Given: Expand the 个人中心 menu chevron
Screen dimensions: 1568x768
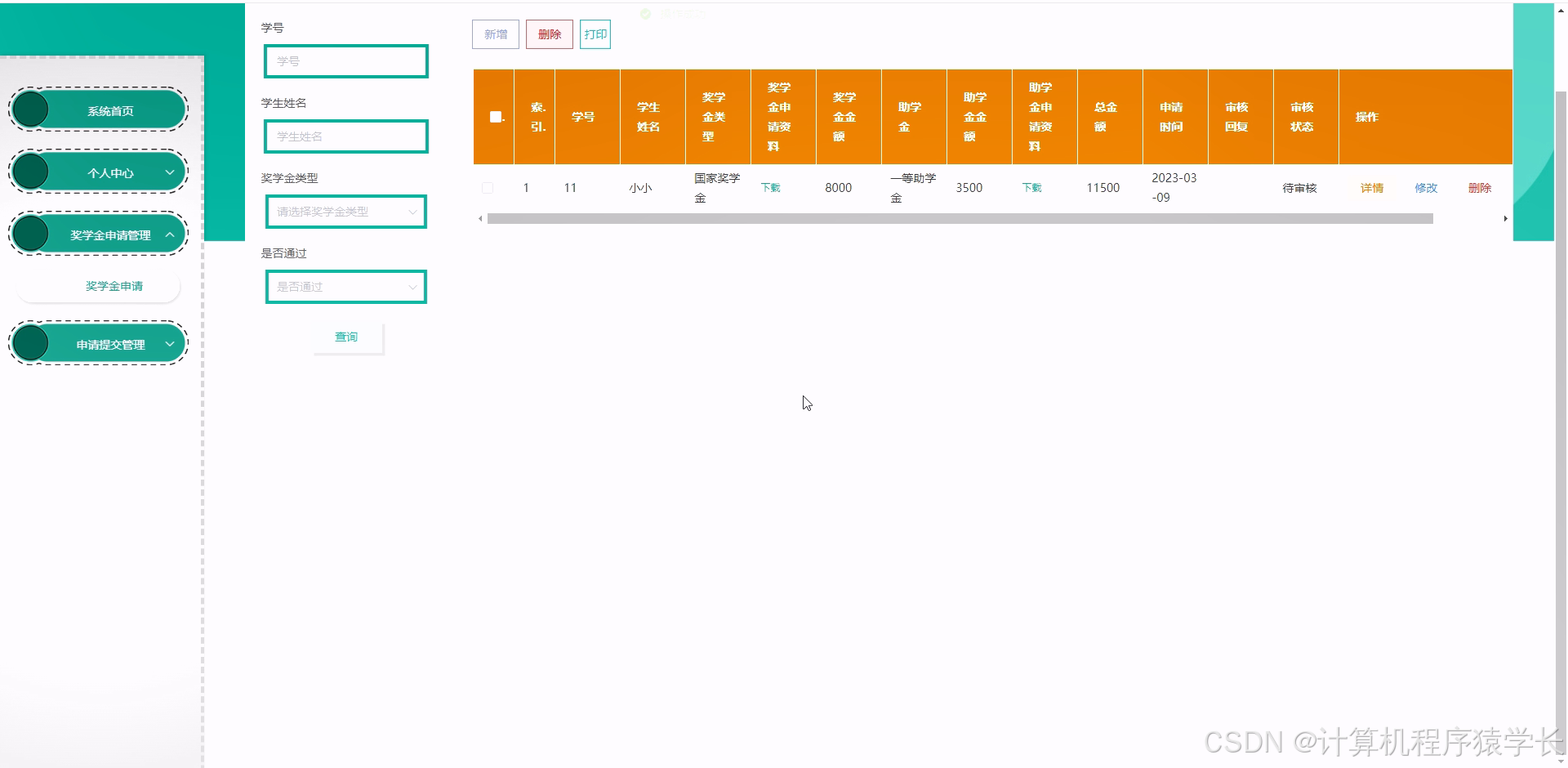Looking at the screenshot, I should point(170,172).
